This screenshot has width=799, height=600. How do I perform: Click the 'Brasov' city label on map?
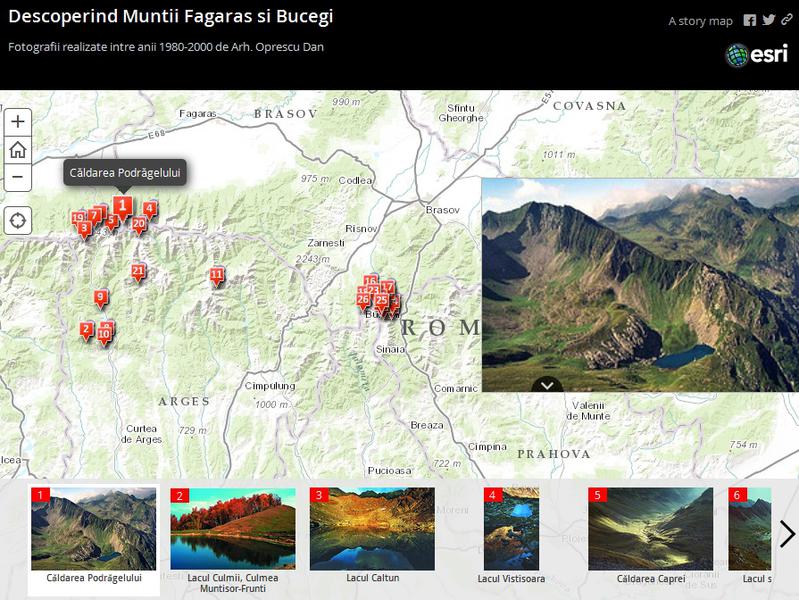pos(442,210)
